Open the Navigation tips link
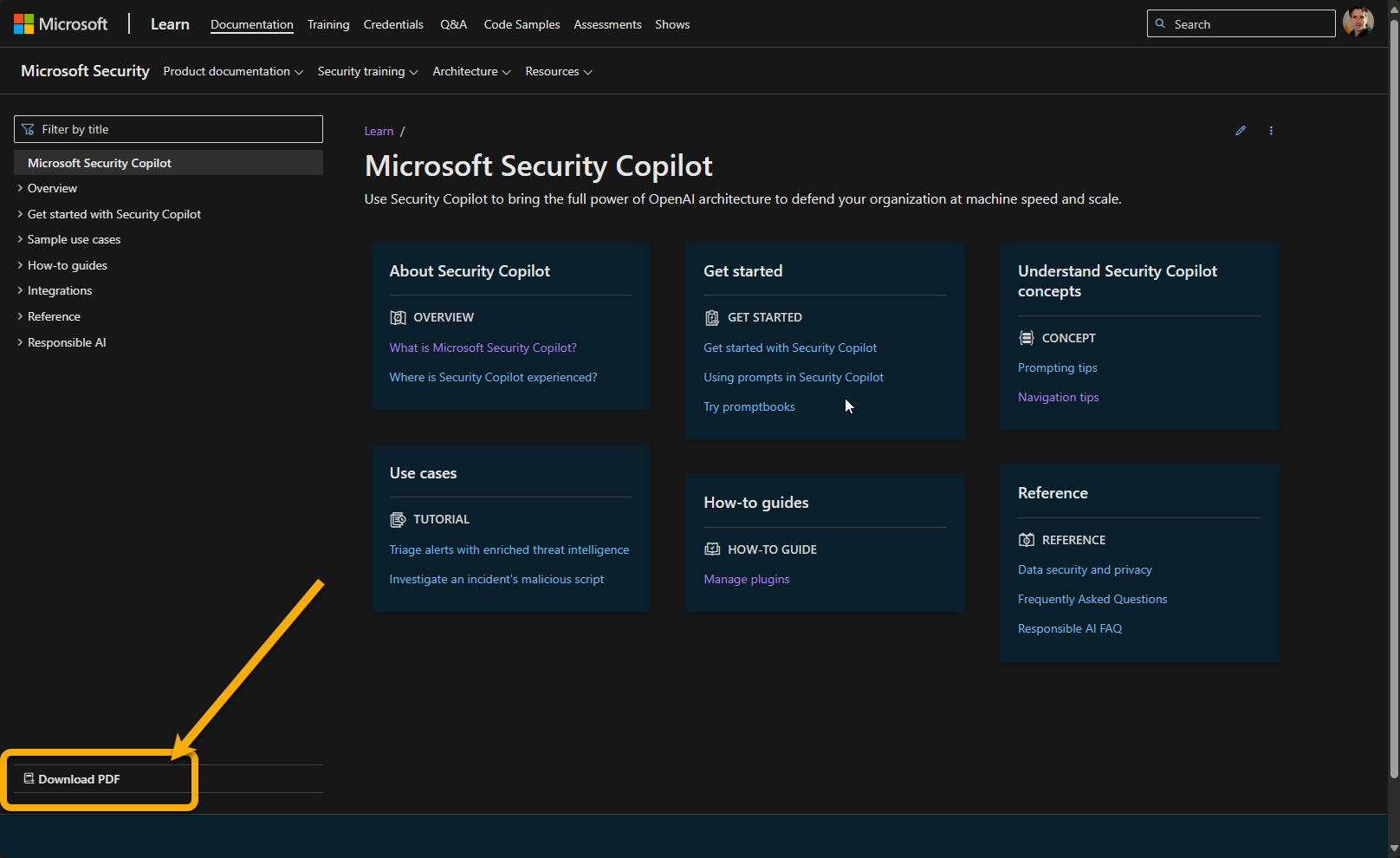This screenshot has height=858, width=1400. click(1058, 397)
